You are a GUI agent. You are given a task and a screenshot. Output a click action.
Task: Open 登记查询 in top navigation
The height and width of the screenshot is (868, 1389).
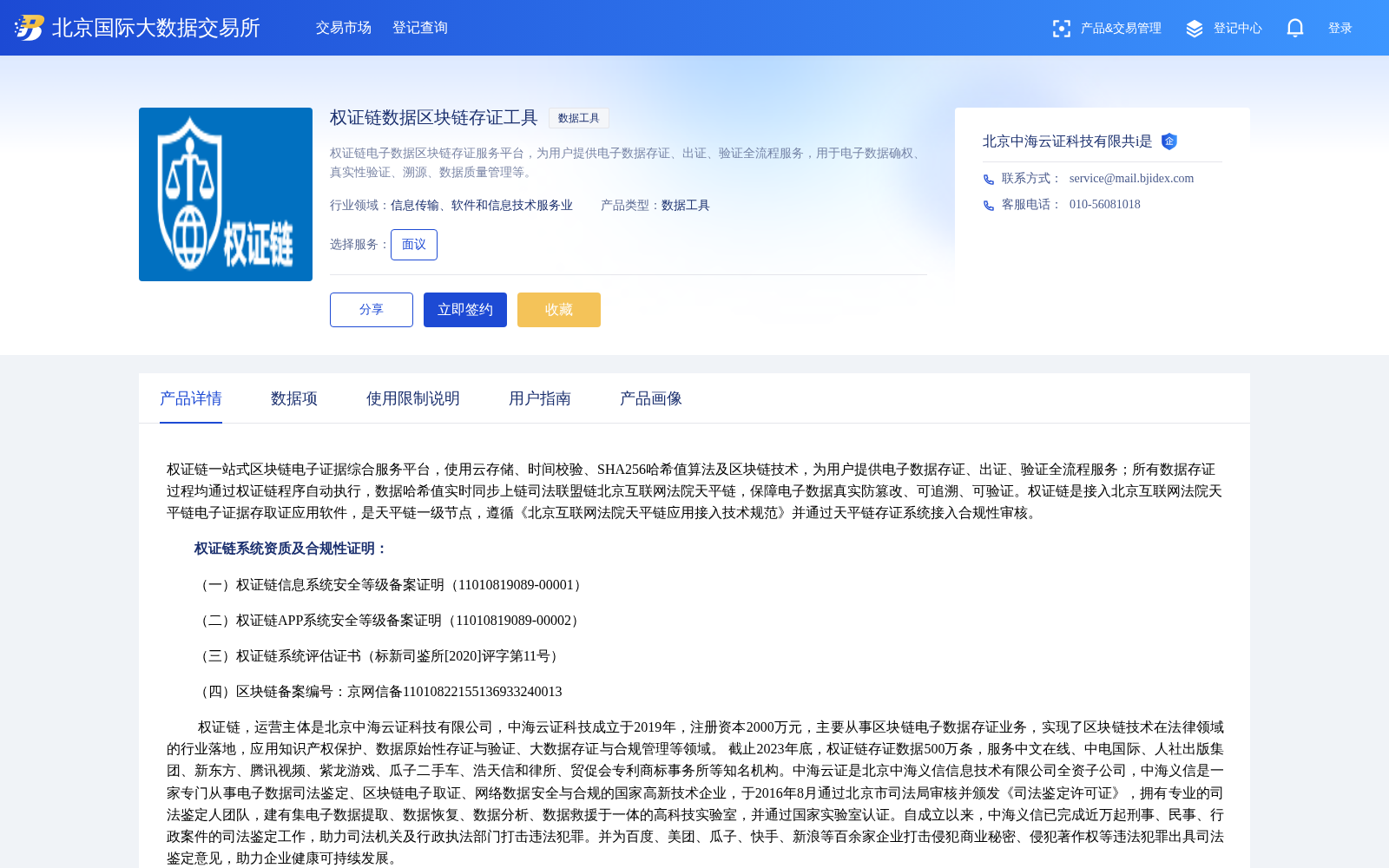[x=420, y=28]
